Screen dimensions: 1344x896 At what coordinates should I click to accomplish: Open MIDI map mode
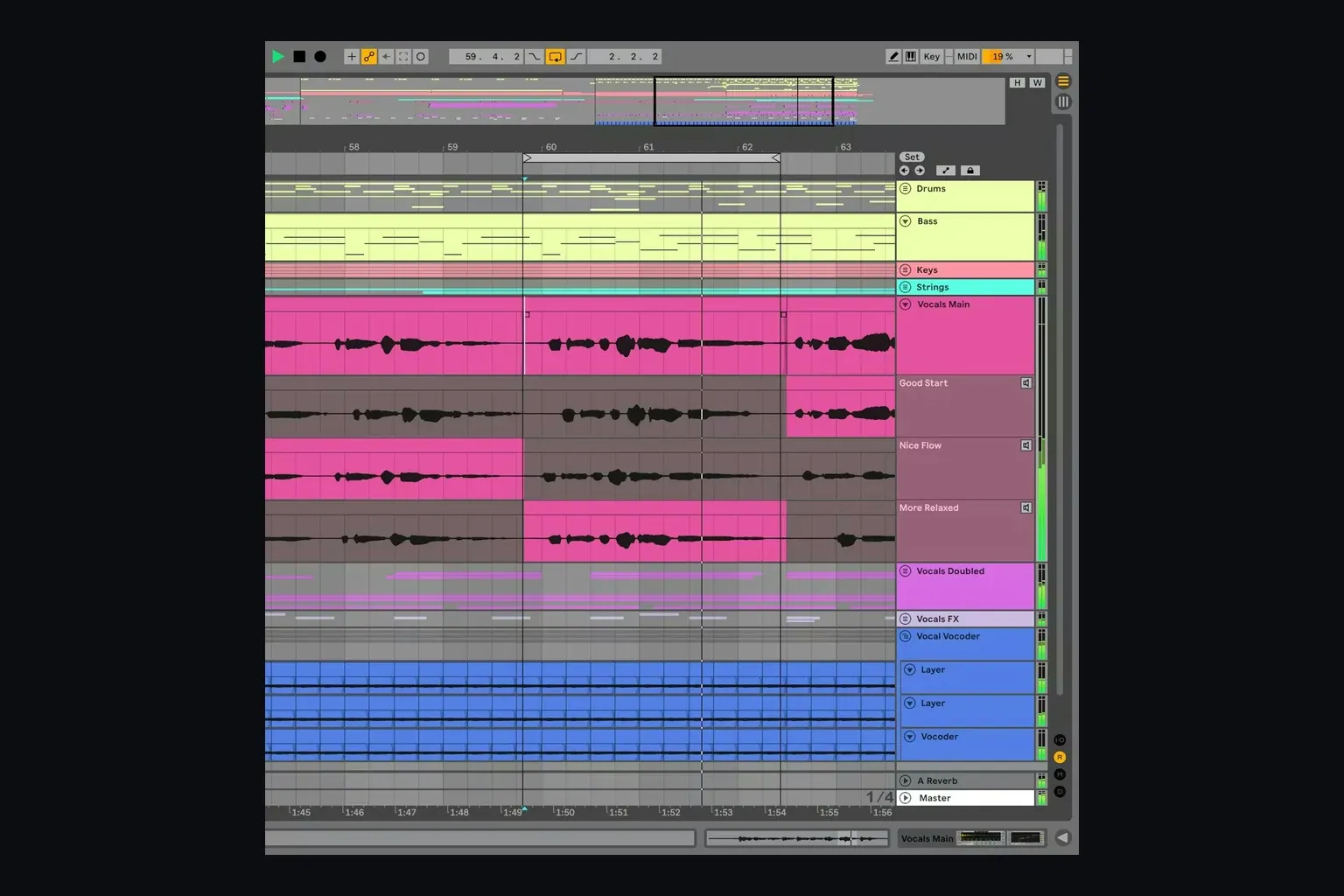[967, 57]
